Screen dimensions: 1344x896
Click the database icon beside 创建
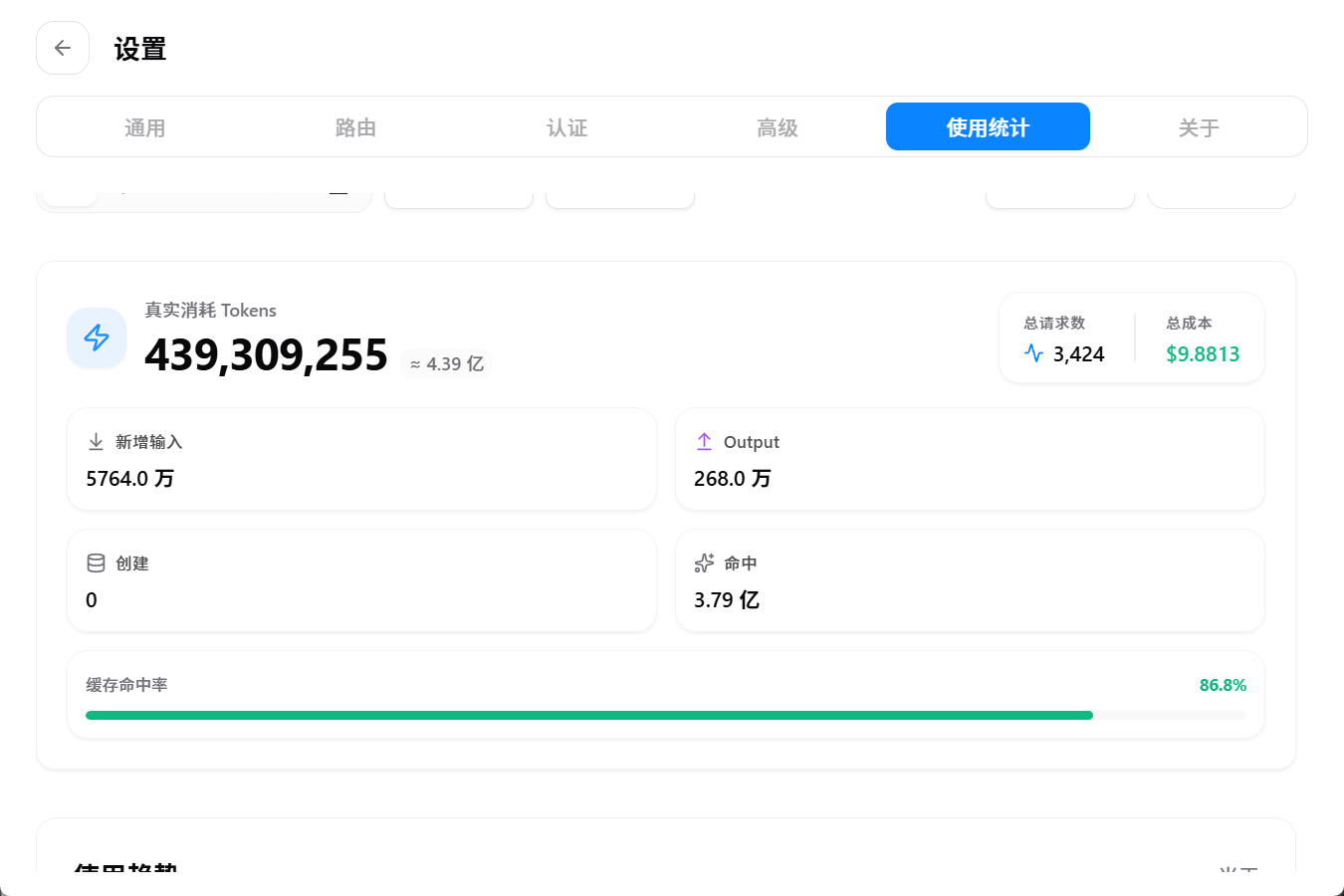[x=96, y=562]
